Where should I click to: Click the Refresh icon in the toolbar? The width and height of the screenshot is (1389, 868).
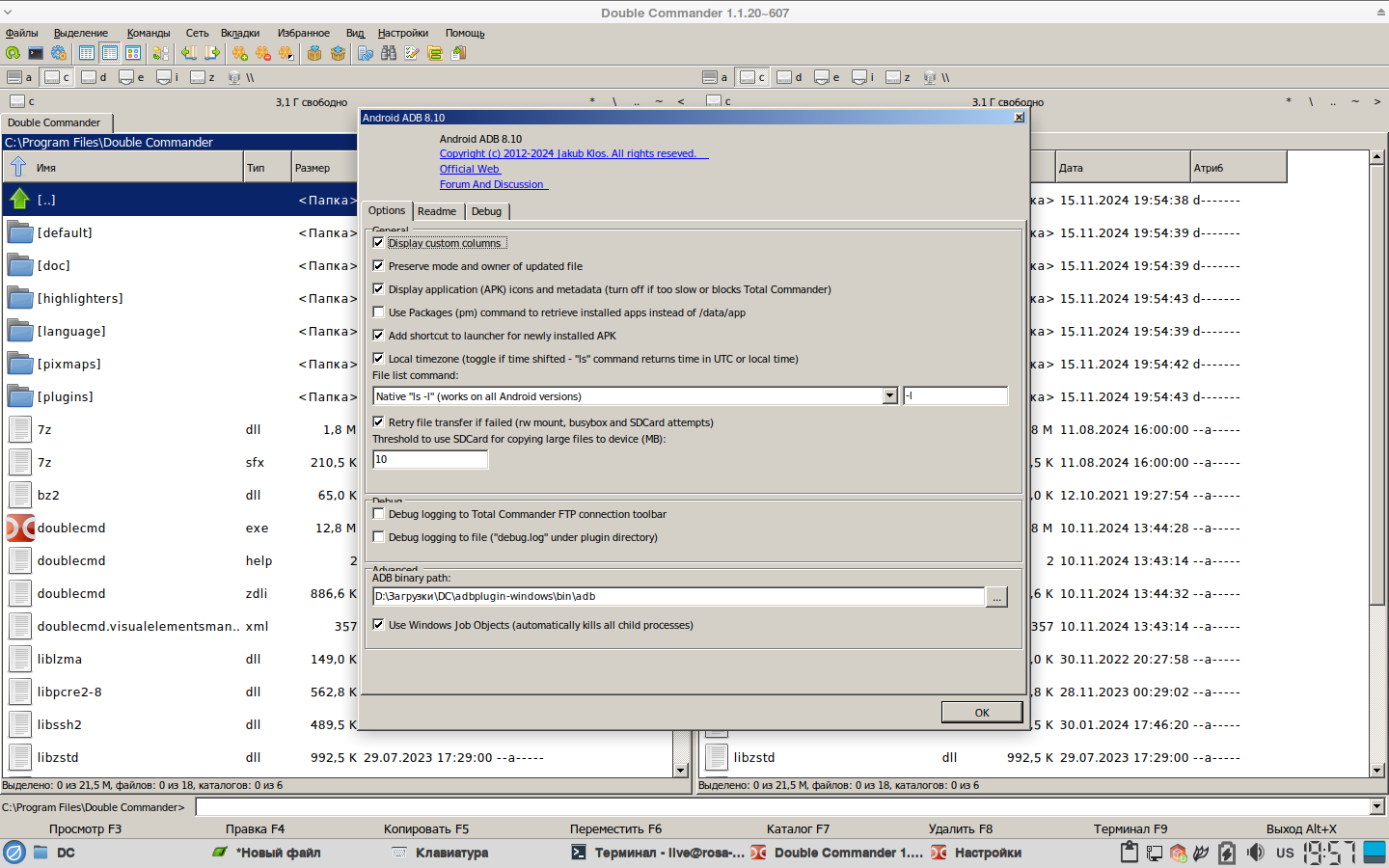pyautogui.click(x=13, y=53)
